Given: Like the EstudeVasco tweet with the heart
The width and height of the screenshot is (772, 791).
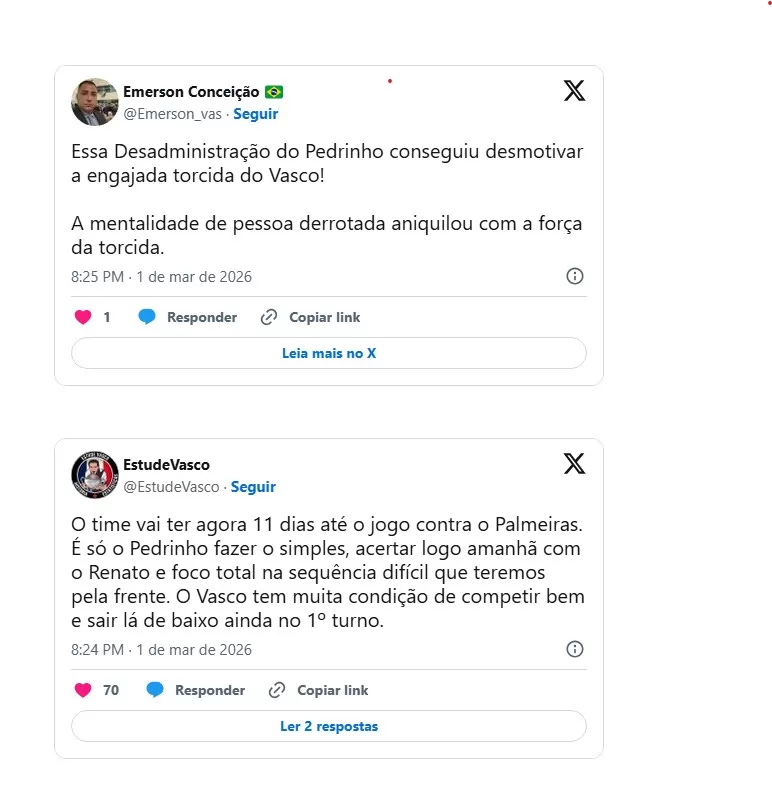Looking at the screenshot, I should tap(83, 690).
